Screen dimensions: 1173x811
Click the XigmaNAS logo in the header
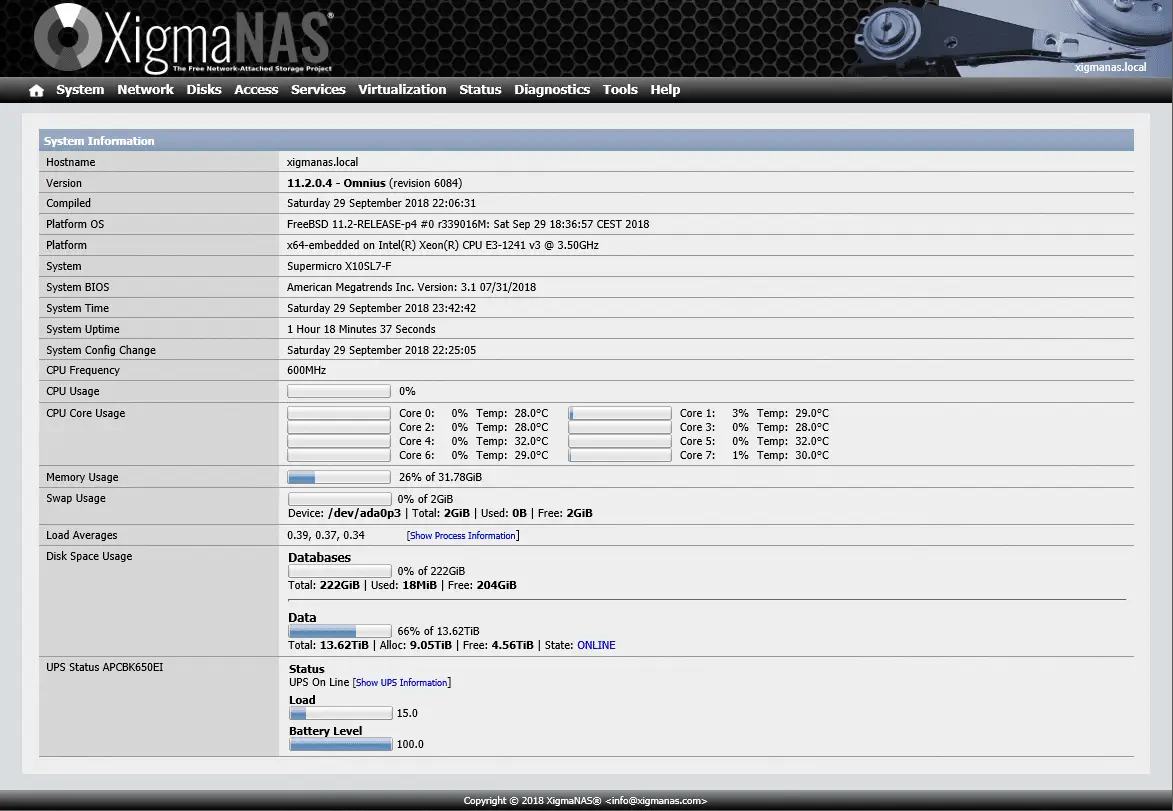183,39
